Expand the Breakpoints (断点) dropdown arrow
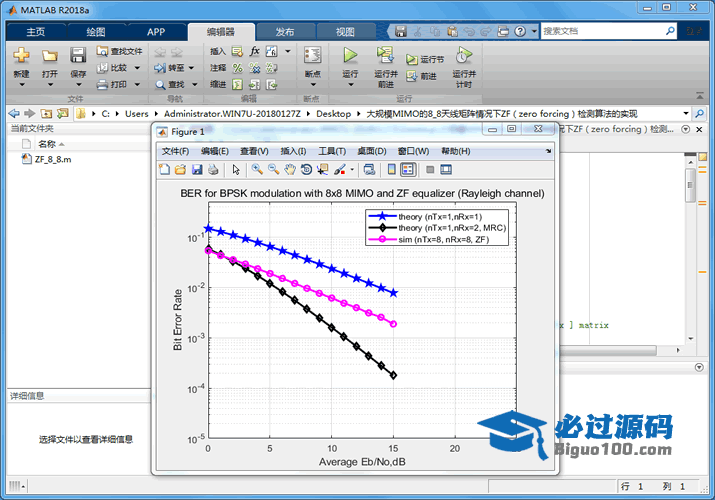The height and width of the screenshot is (500, 715). [x=313, y=85]
